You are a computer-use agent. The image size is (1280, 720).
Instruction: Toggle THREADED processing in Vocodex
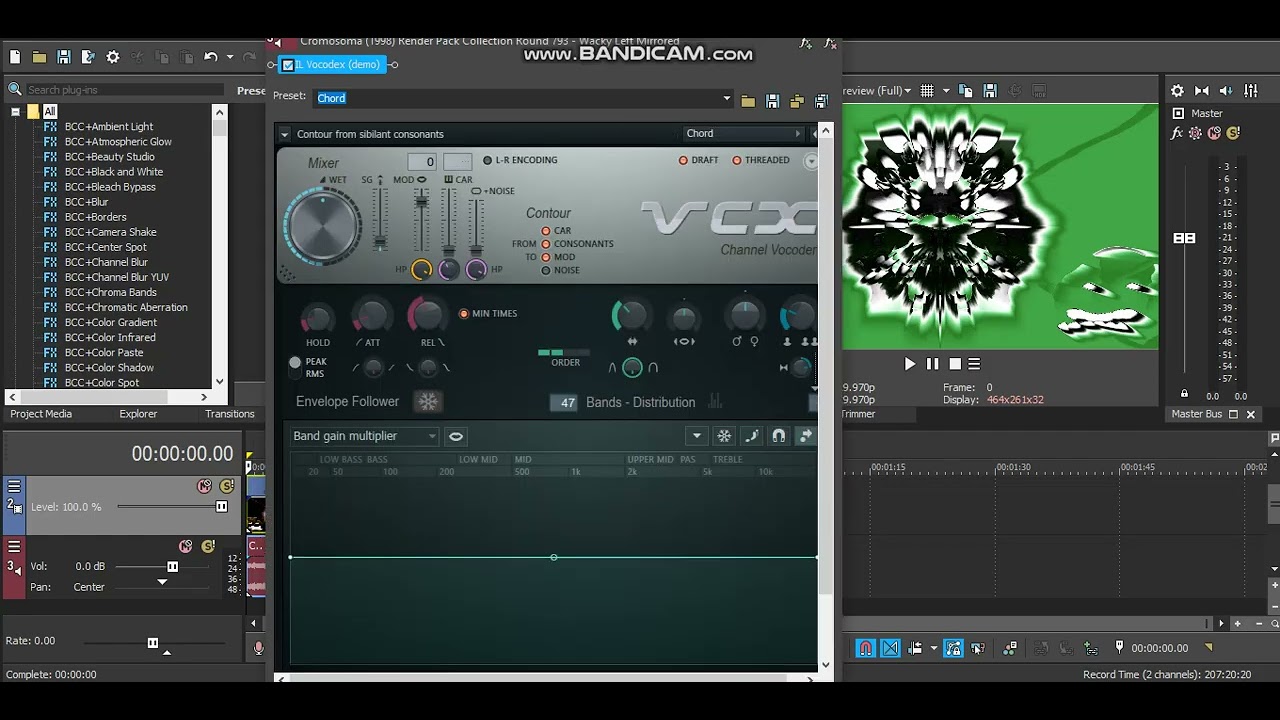click(x=737, y=160)
